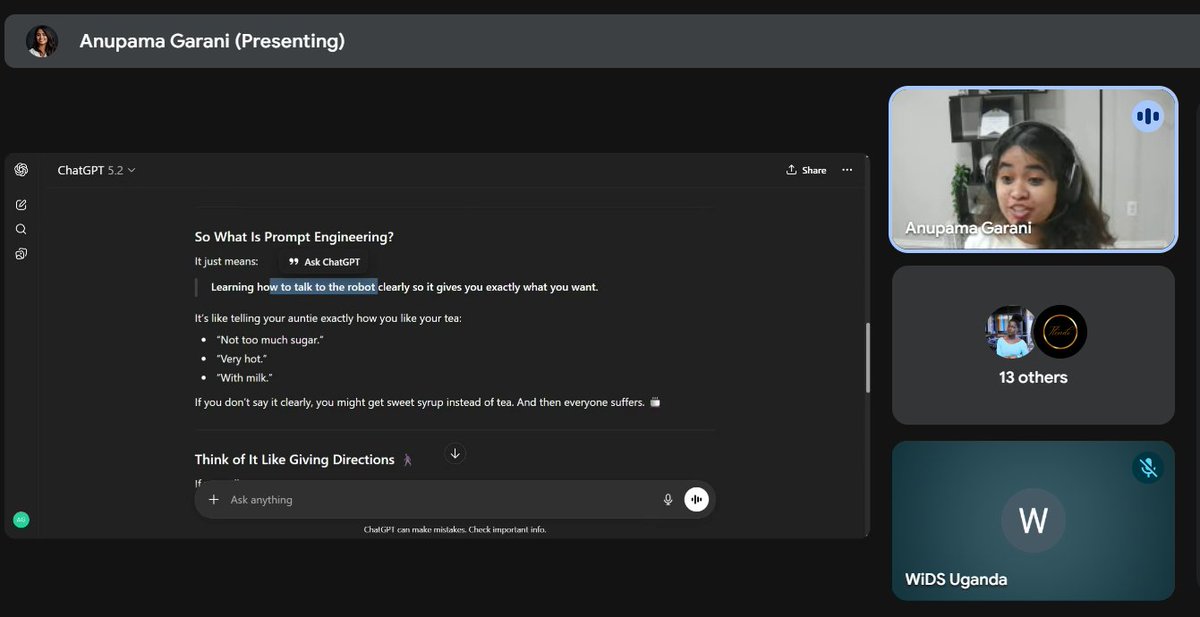Image resolution: width=1200 pixels, height=617 pixels.
Task: Click the ChatGPT logo in sidebar
Action: pyautogui.click(x=21, y=170)
